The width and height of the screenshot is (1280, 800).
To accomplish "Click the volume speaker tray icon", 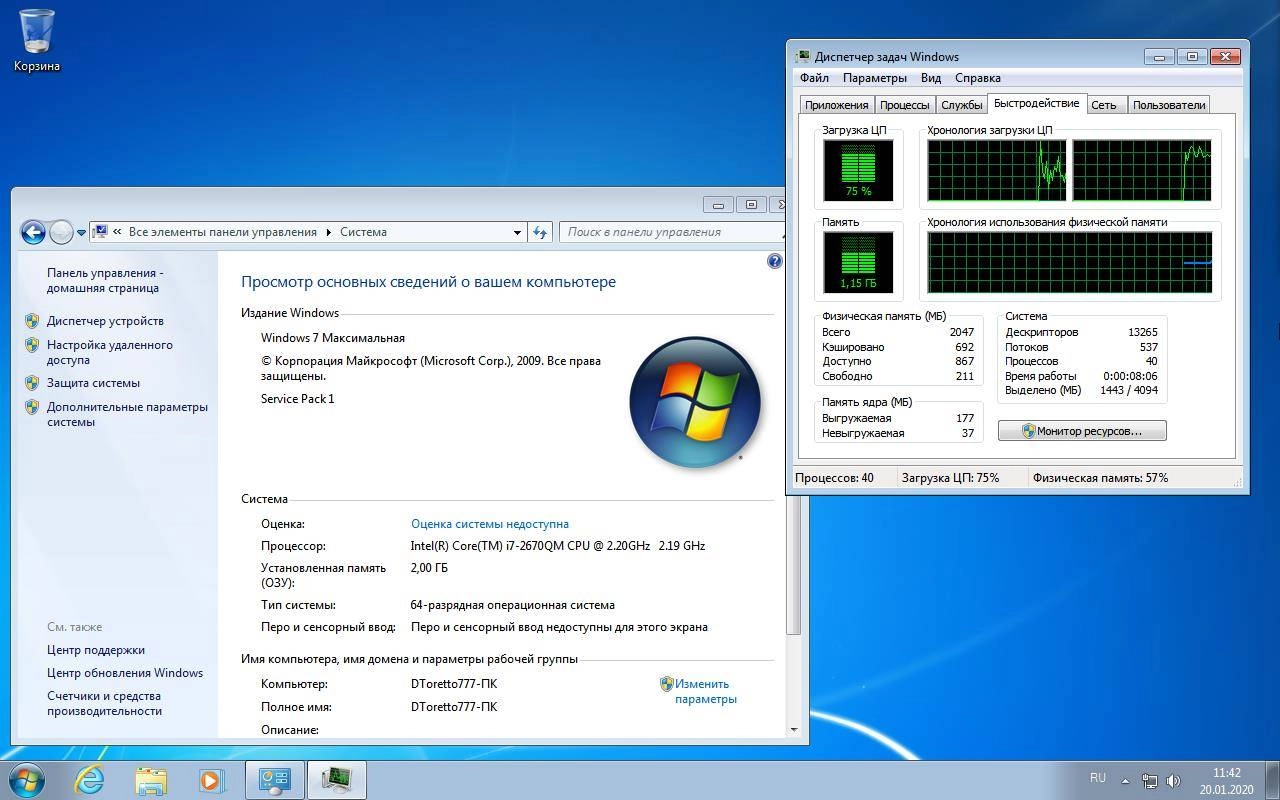I will click(x=1174, y=780).
